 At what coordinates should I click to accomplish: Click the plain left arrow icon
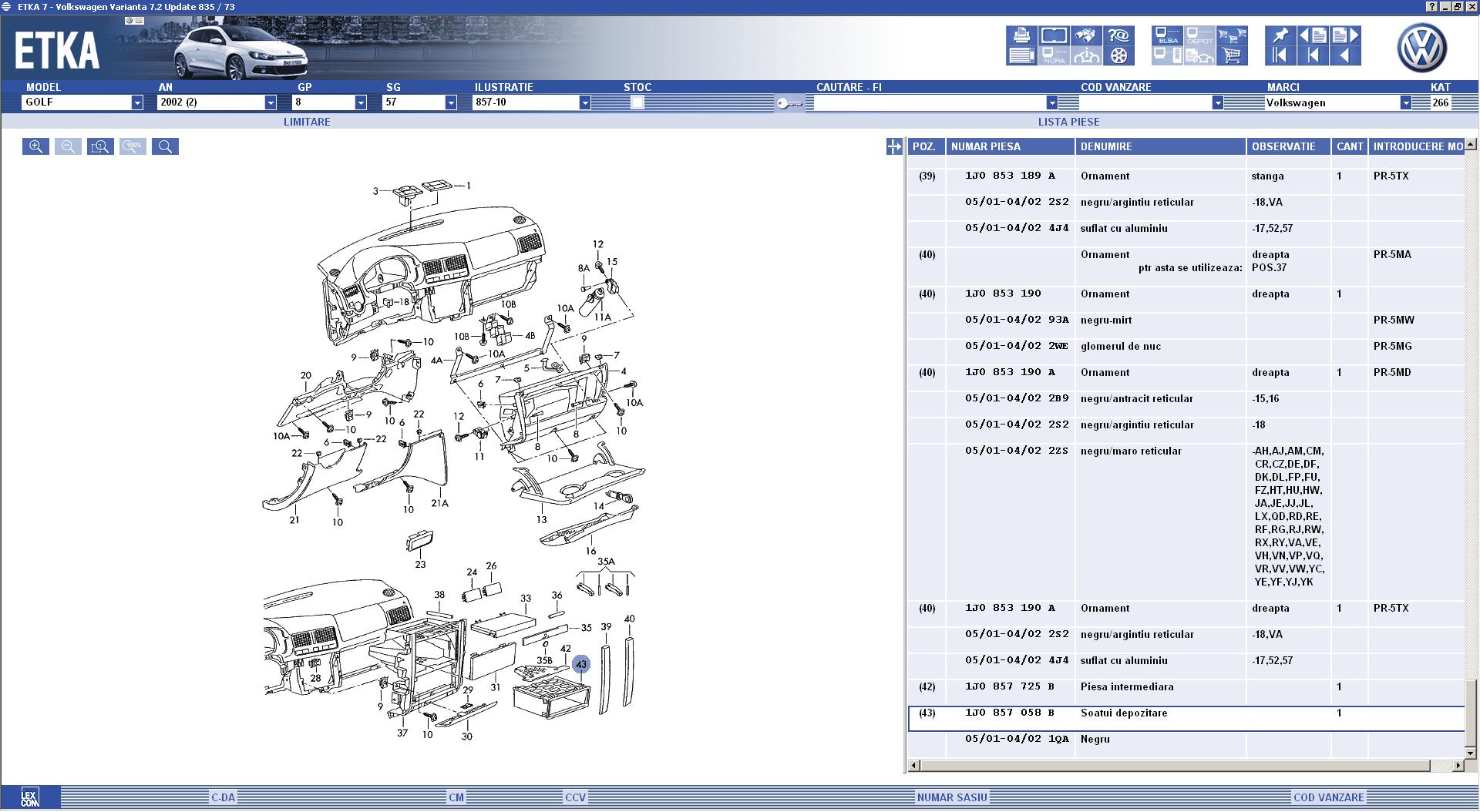click(x=1345, y=55)
